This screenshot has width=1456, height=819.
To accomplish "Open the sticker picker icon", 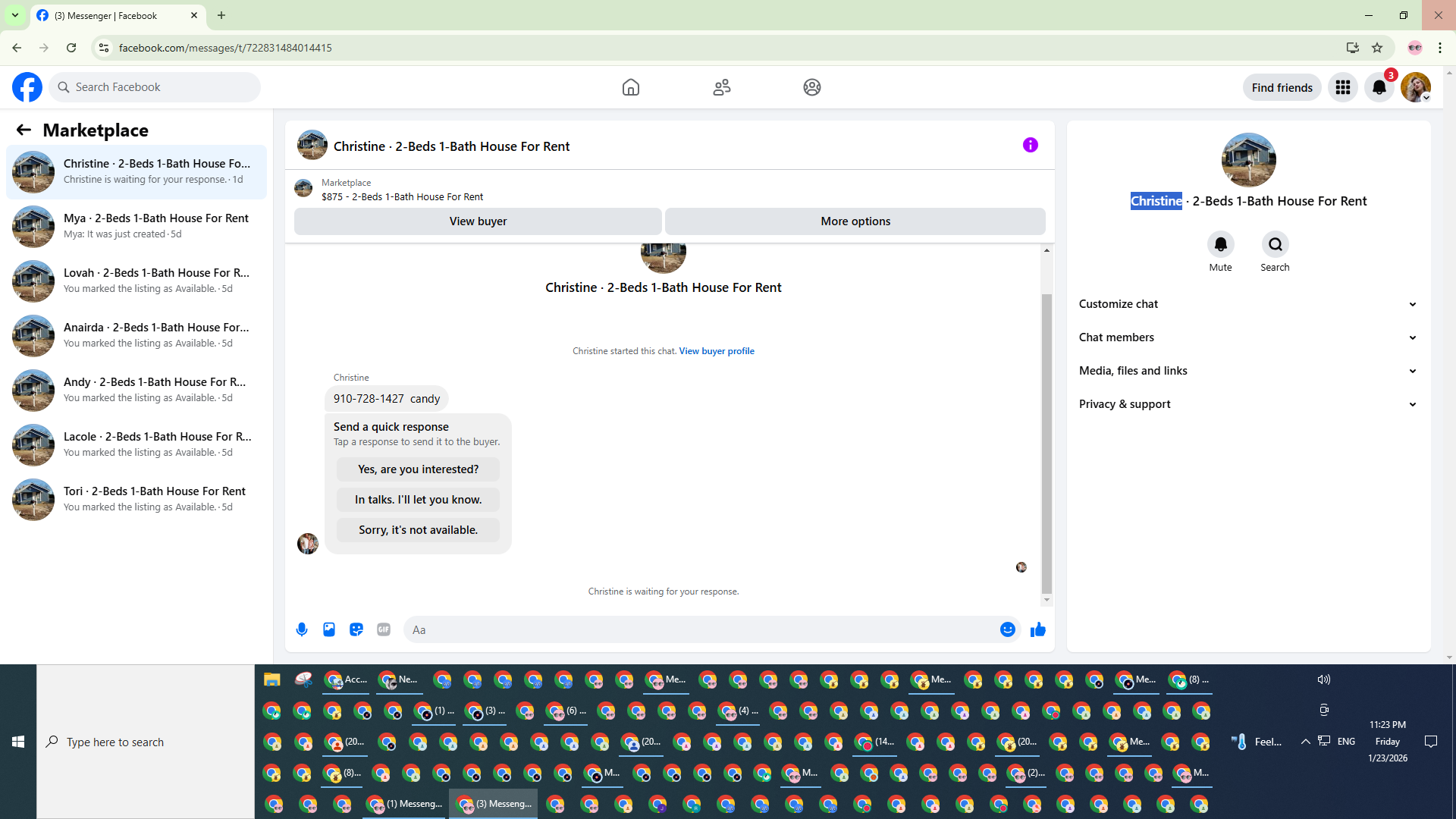I will 356,629.
